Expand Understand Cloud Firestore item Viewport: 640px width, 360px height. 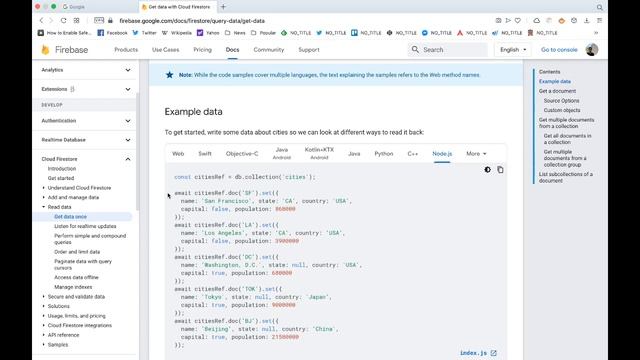[x=44, y=188]
